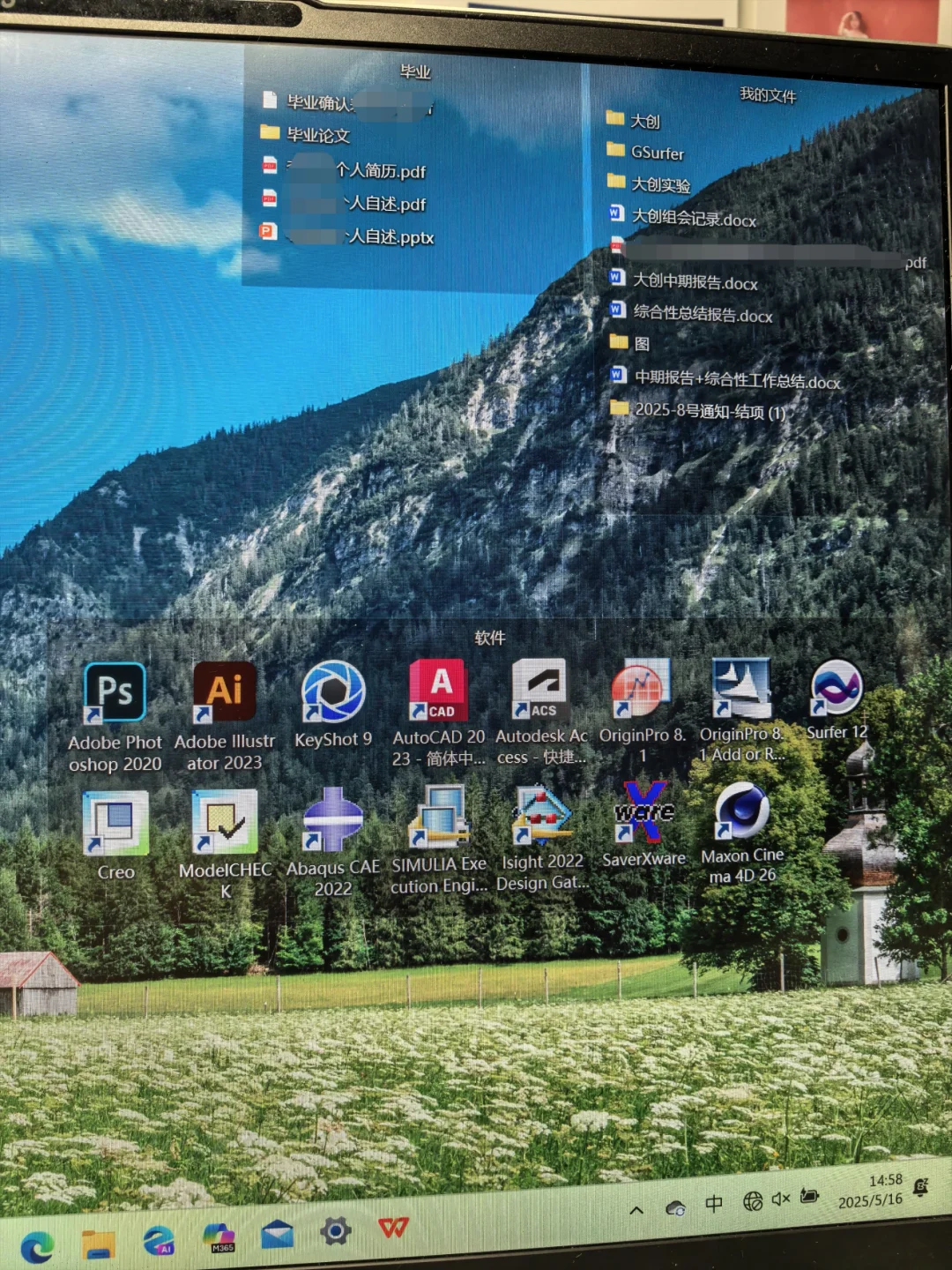Open the 2025-8号通知-结项 (1) folder
Viewport: 952px width, 1270px height.
click(698, 411)
